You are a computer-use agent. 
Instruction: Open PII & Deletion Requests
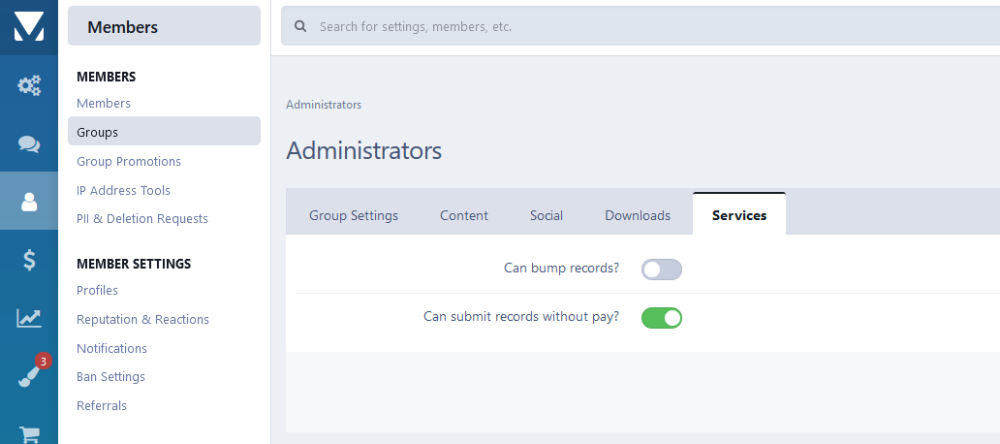click(142, 219)
